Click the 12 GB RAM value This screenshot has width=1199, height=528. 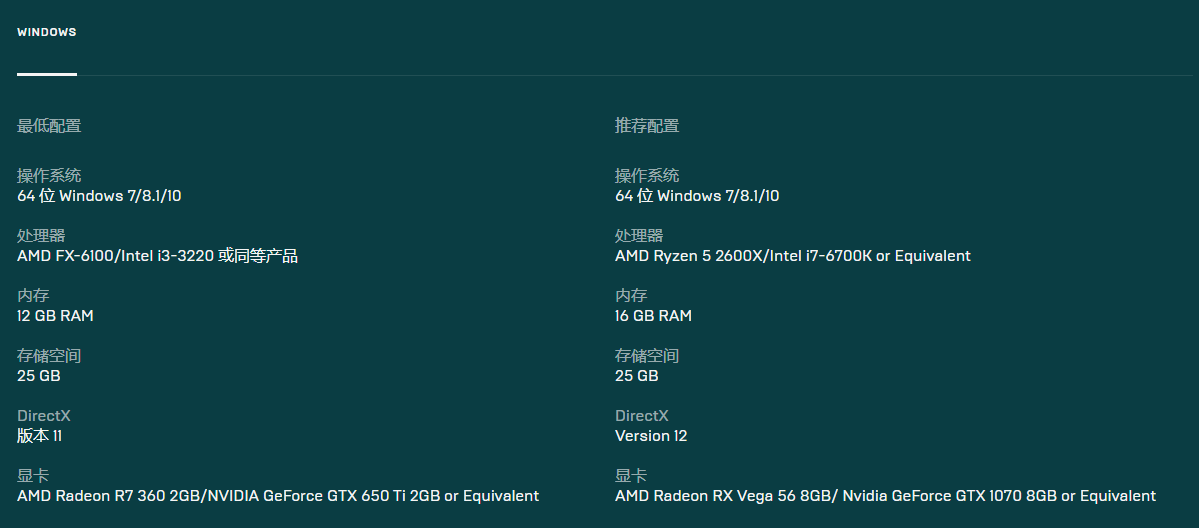[56, 316]
